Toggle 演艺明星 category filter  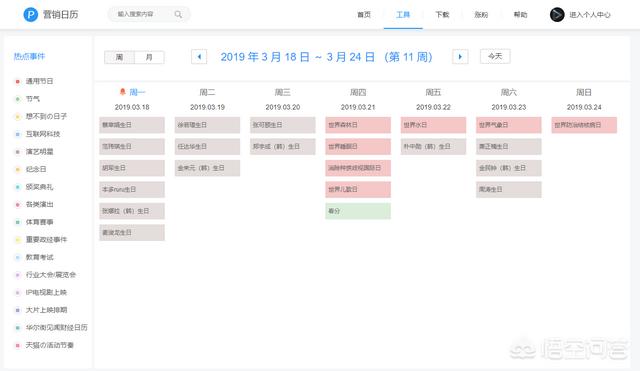[39, 151]
